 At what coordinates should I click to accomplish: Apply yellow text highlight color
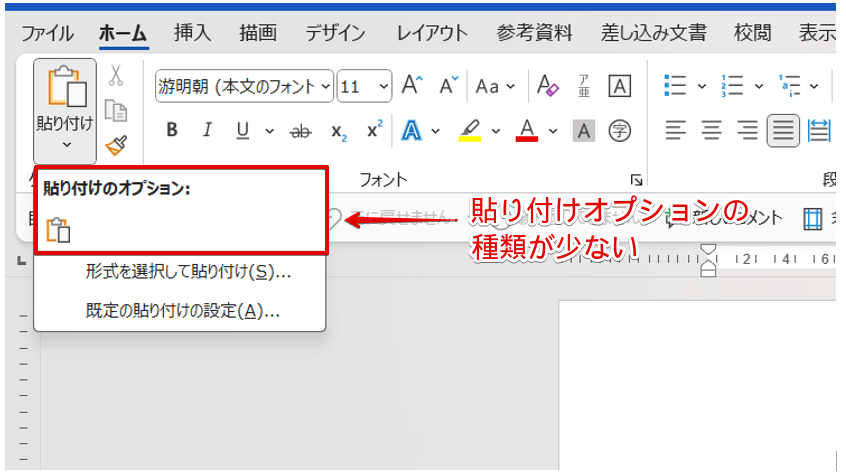pyautogui.click(x=470, y=131)
